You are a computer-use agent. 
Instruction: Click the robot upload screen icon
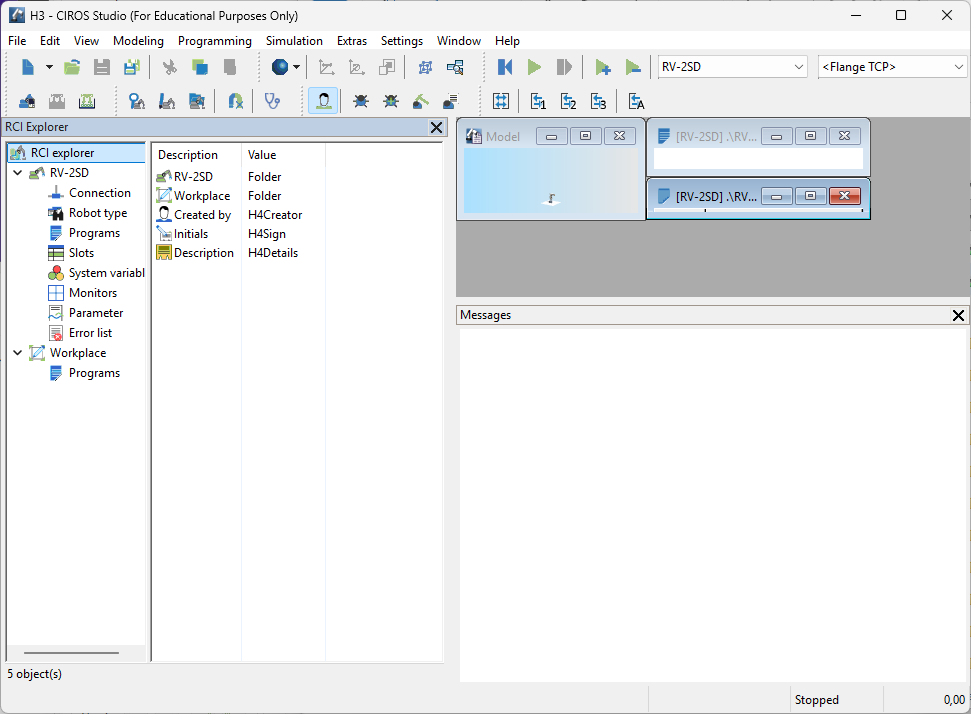pos(196,101)
